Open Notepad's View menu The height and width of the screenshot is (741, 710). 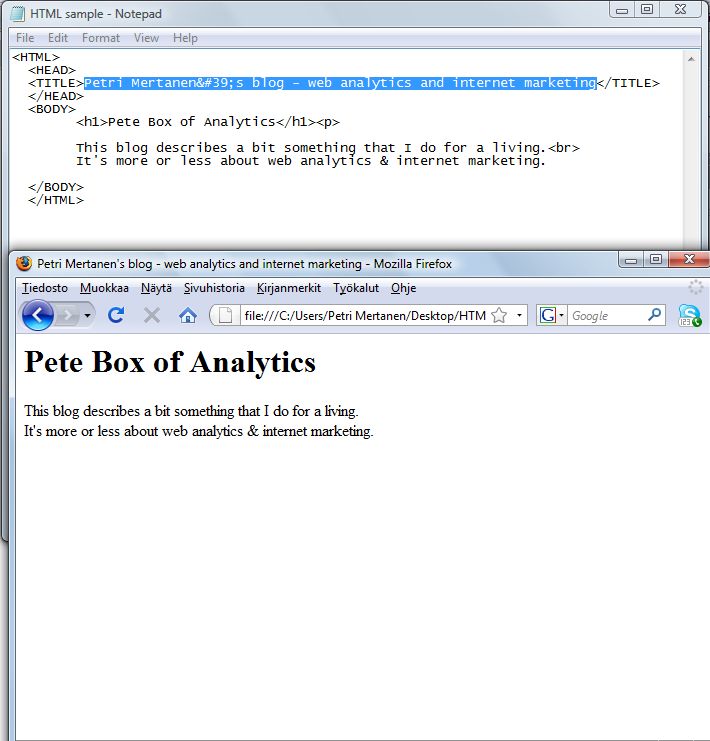146,38
